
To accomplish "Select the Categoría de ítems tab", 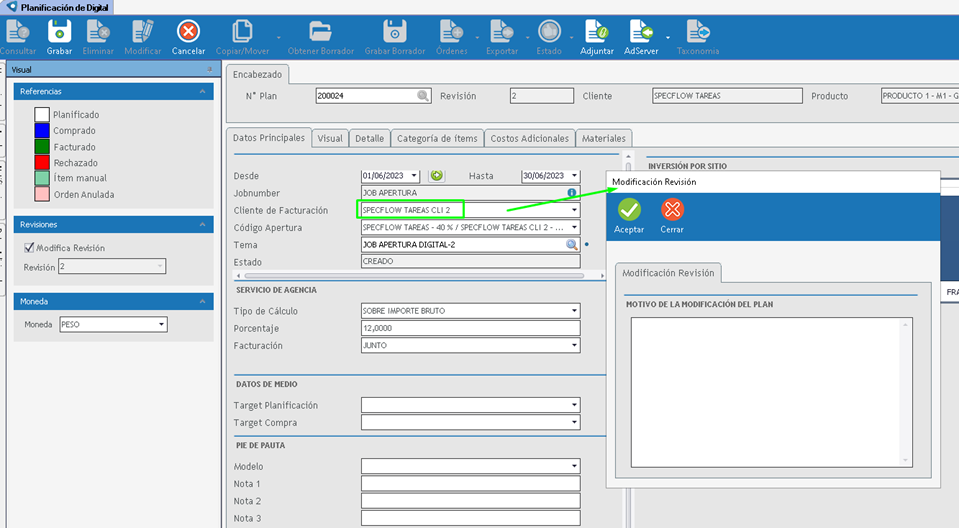I will point(438,139).
